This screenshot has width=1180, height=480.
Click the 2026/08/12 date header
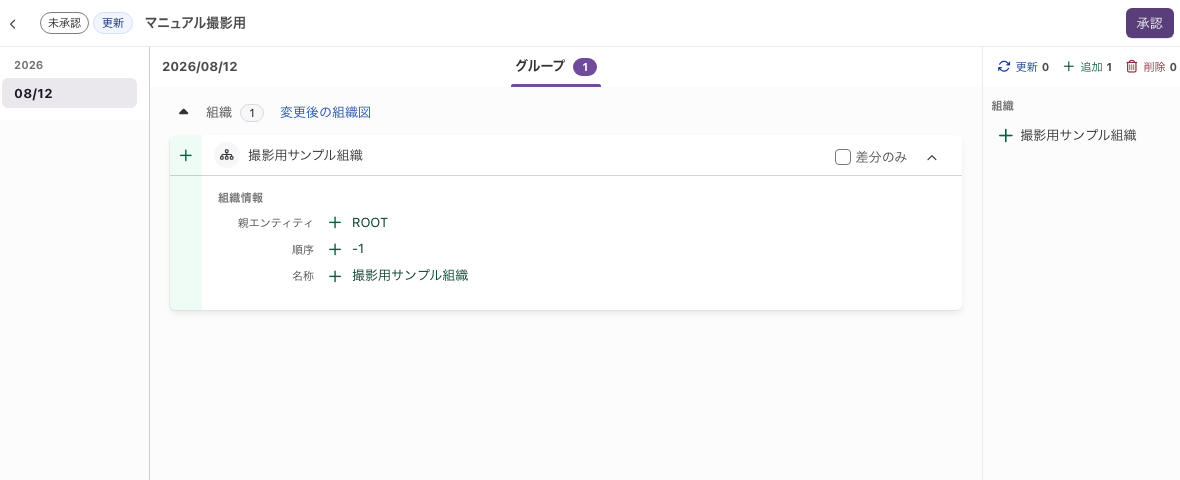200,67
